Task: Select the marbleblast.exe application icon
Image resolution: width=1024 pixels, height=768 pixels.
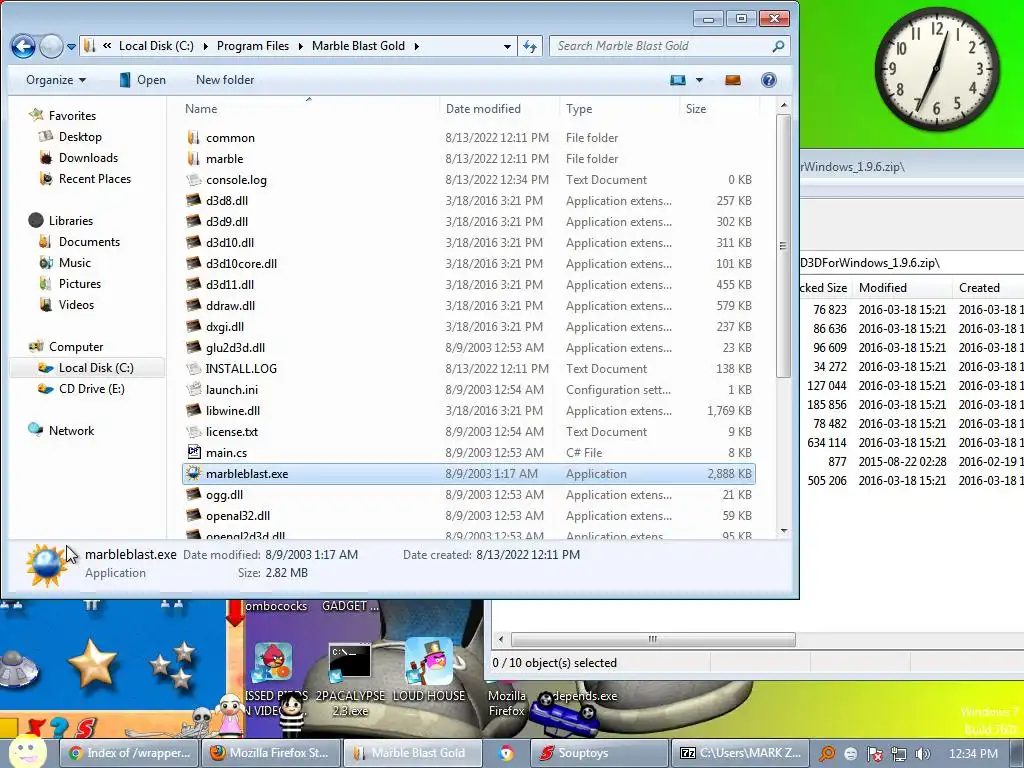Action: (193, 473)
